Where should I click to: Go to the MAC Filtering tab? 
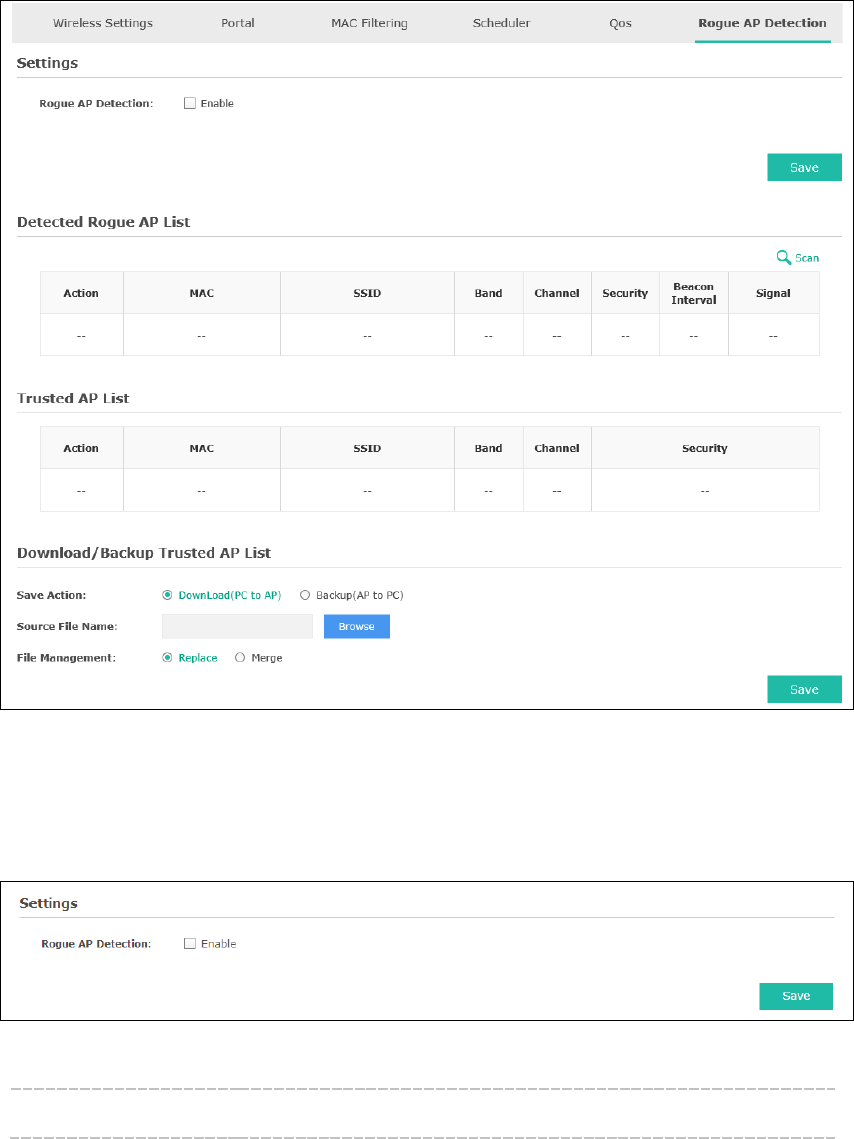coord(369,23)
